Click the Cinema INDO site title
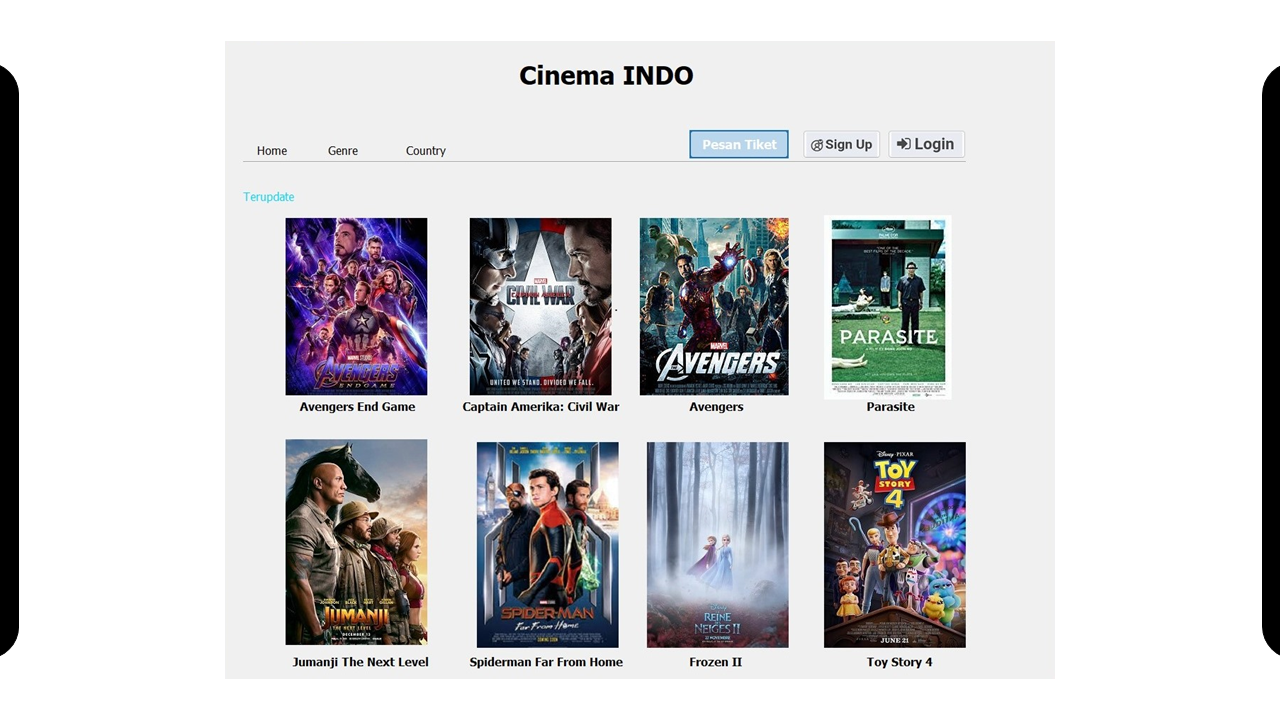Viewport: 1280px width, 720px height. pos(606,76)
